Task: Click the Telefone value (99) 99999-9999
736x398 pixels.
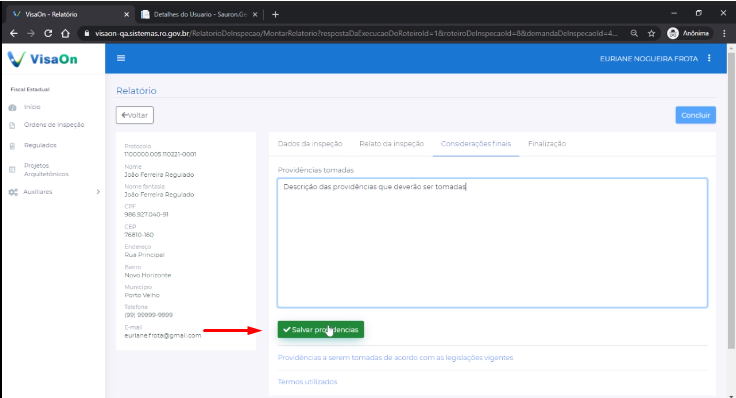Action: pyautogui.click(x=148, y=315)
